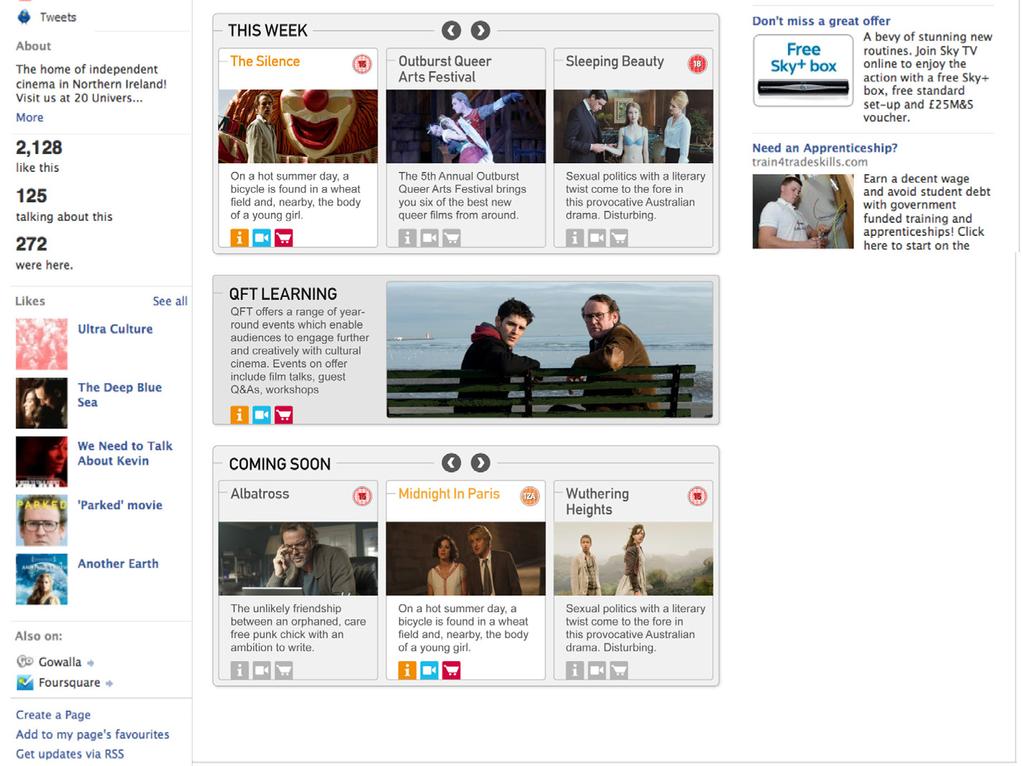The image size is (1023, 766).
Task: Click Need an Apprenticeship? ad title
Action: click(x=825, y=148)
